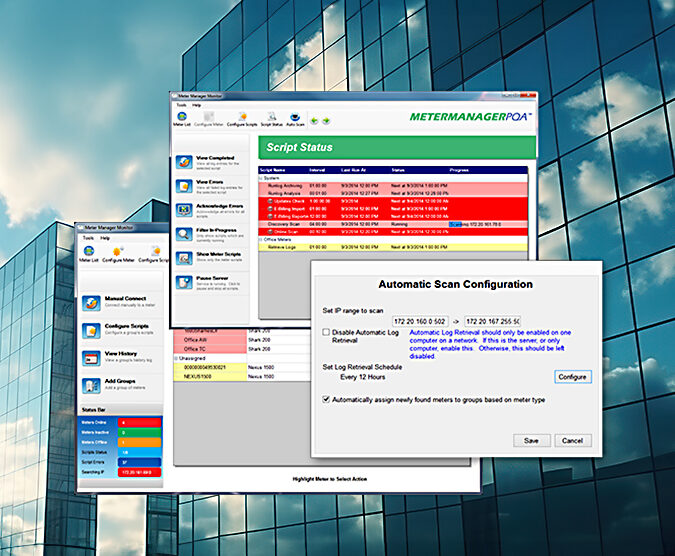Click the Progress column header
The image size is (675, 556).
point(459,170)
